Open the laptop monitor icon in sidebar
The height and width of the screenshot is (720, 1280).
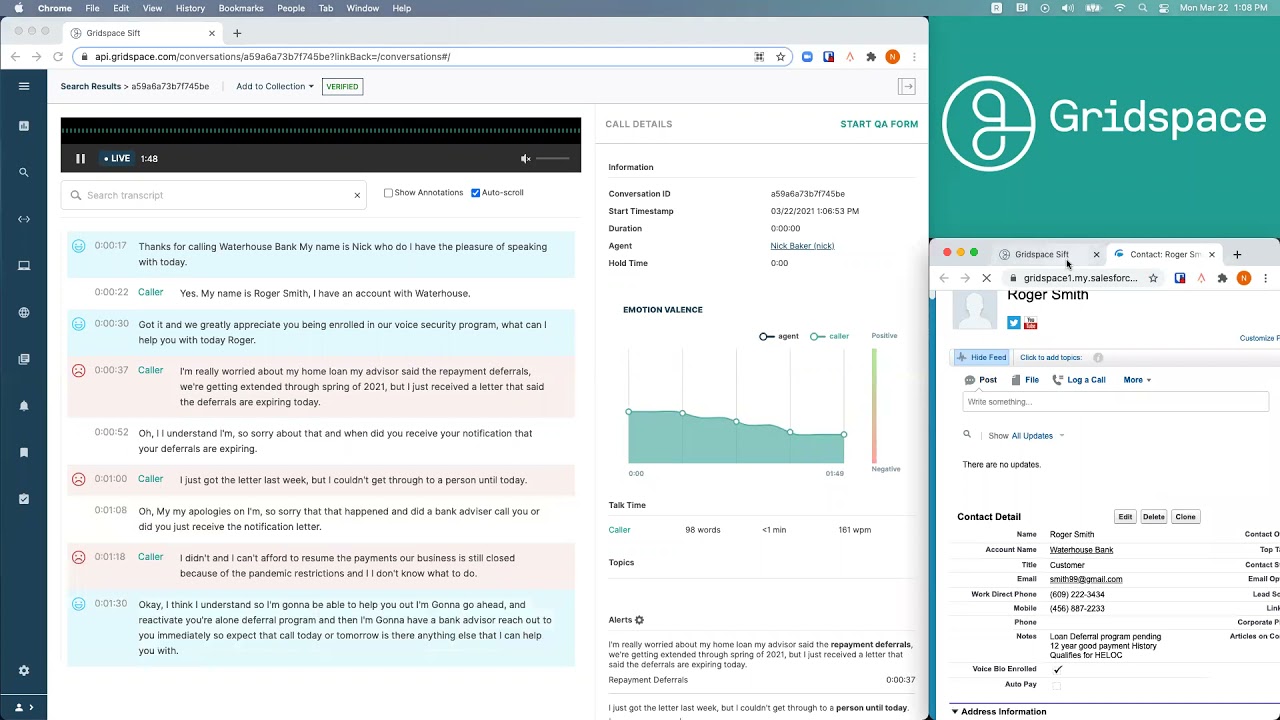(24, 265)
